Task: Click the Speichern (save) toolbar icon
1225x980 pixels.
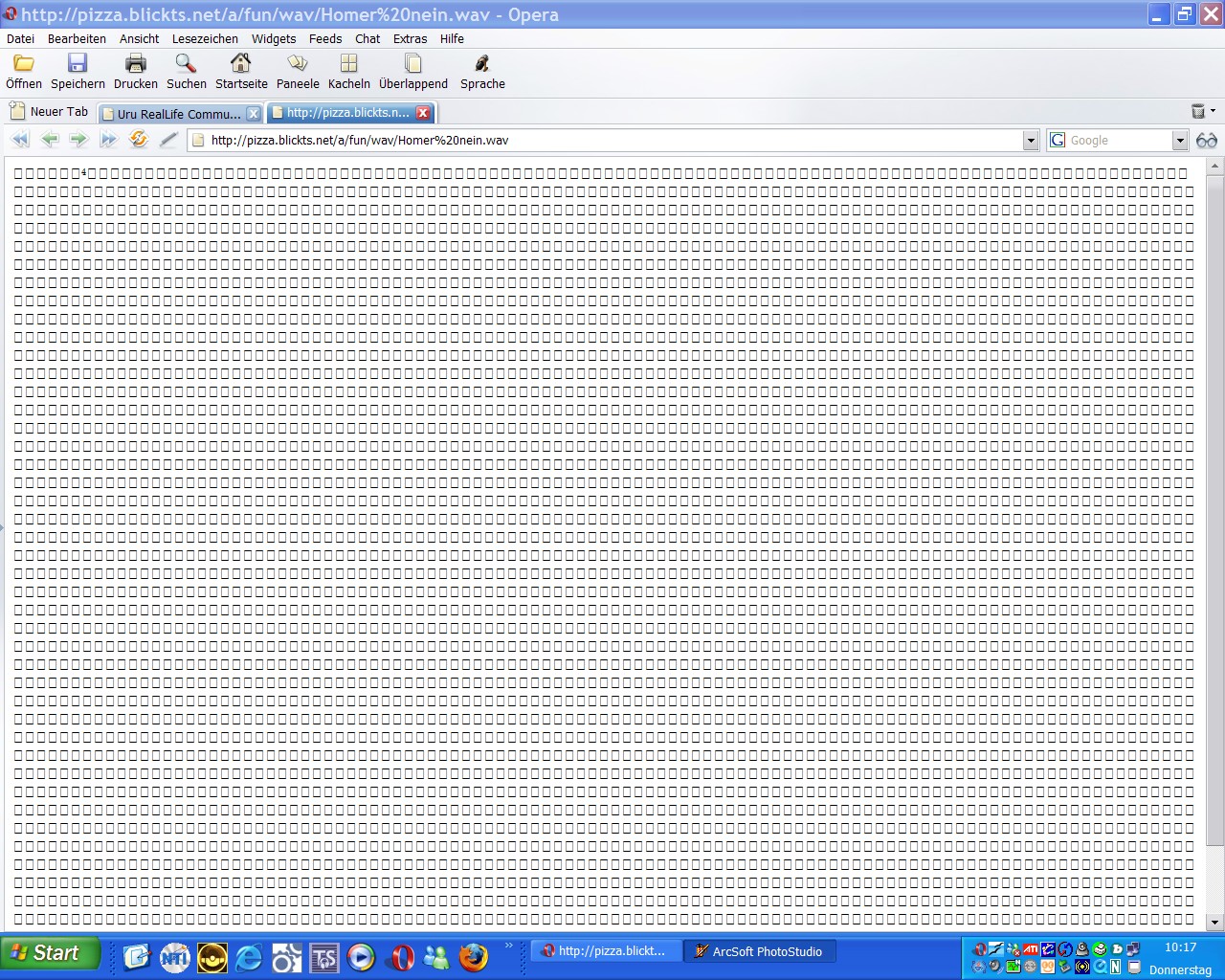Action: pyautogui.click(x=78, y=64)
